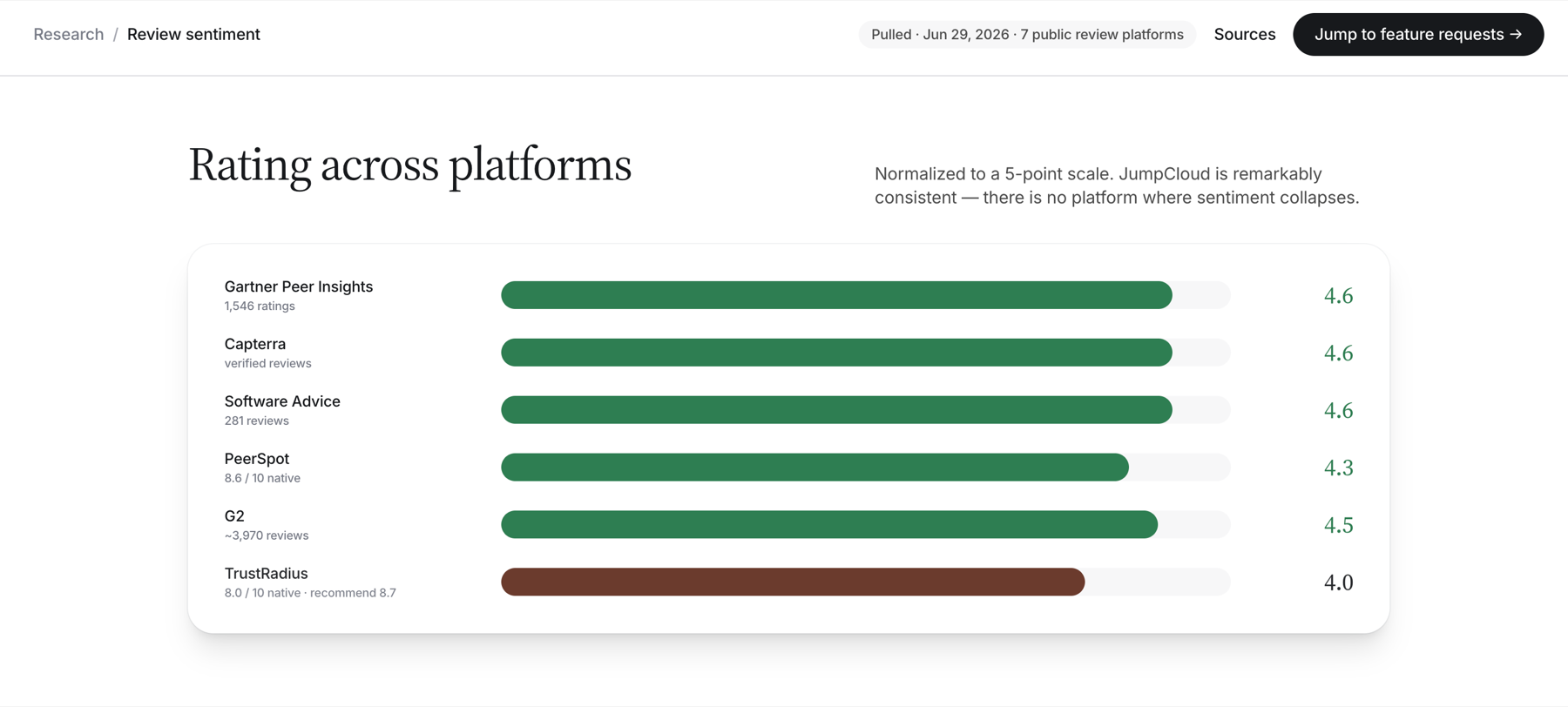The height and width of the screenshot is (707, 1568).
Task: Click the Normalized to a 5-point scale description
Action: [1117, 185]
